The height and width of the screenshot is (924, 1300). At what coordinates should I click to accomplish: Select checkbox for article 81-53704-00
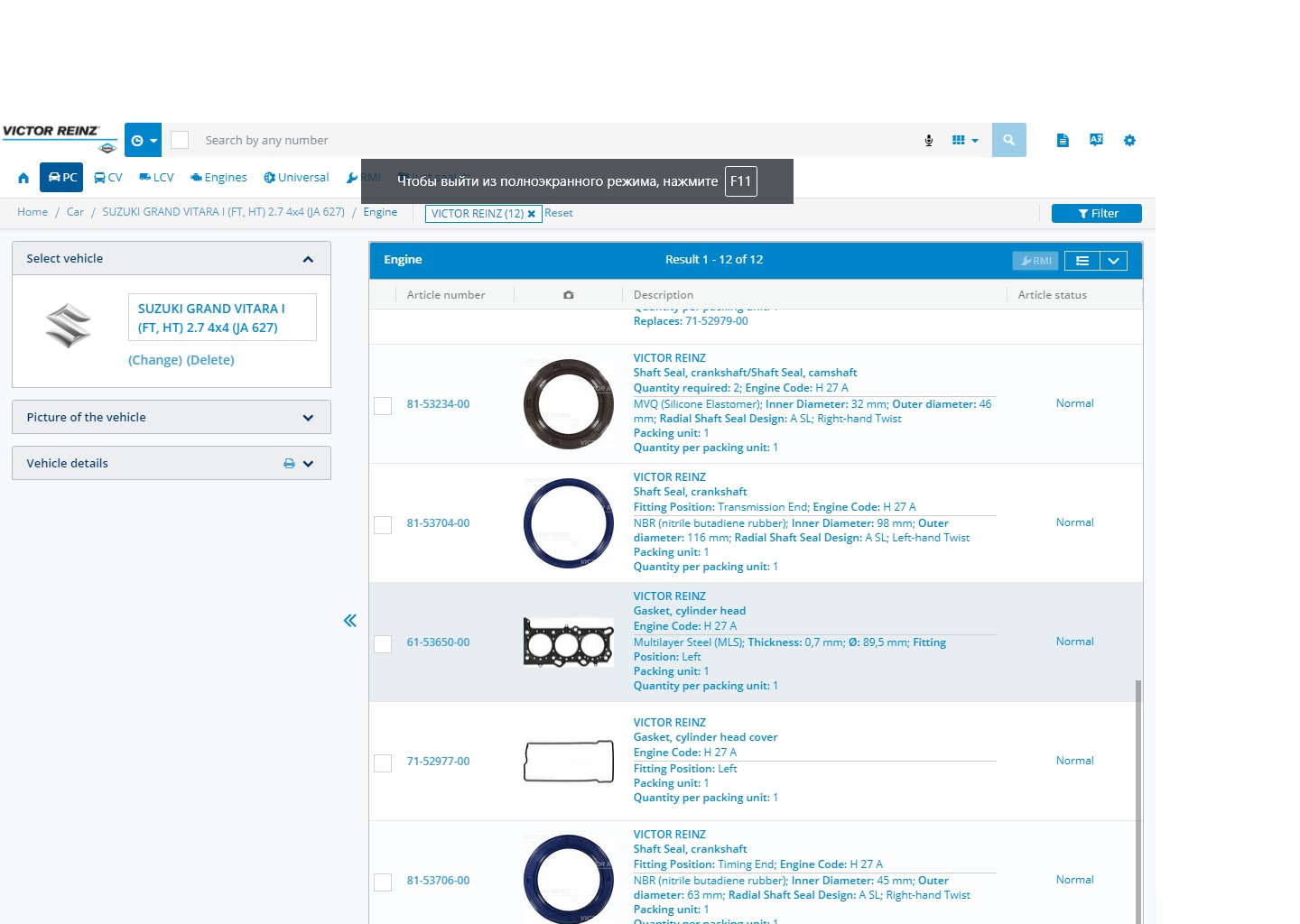click(x=383, y=525)
